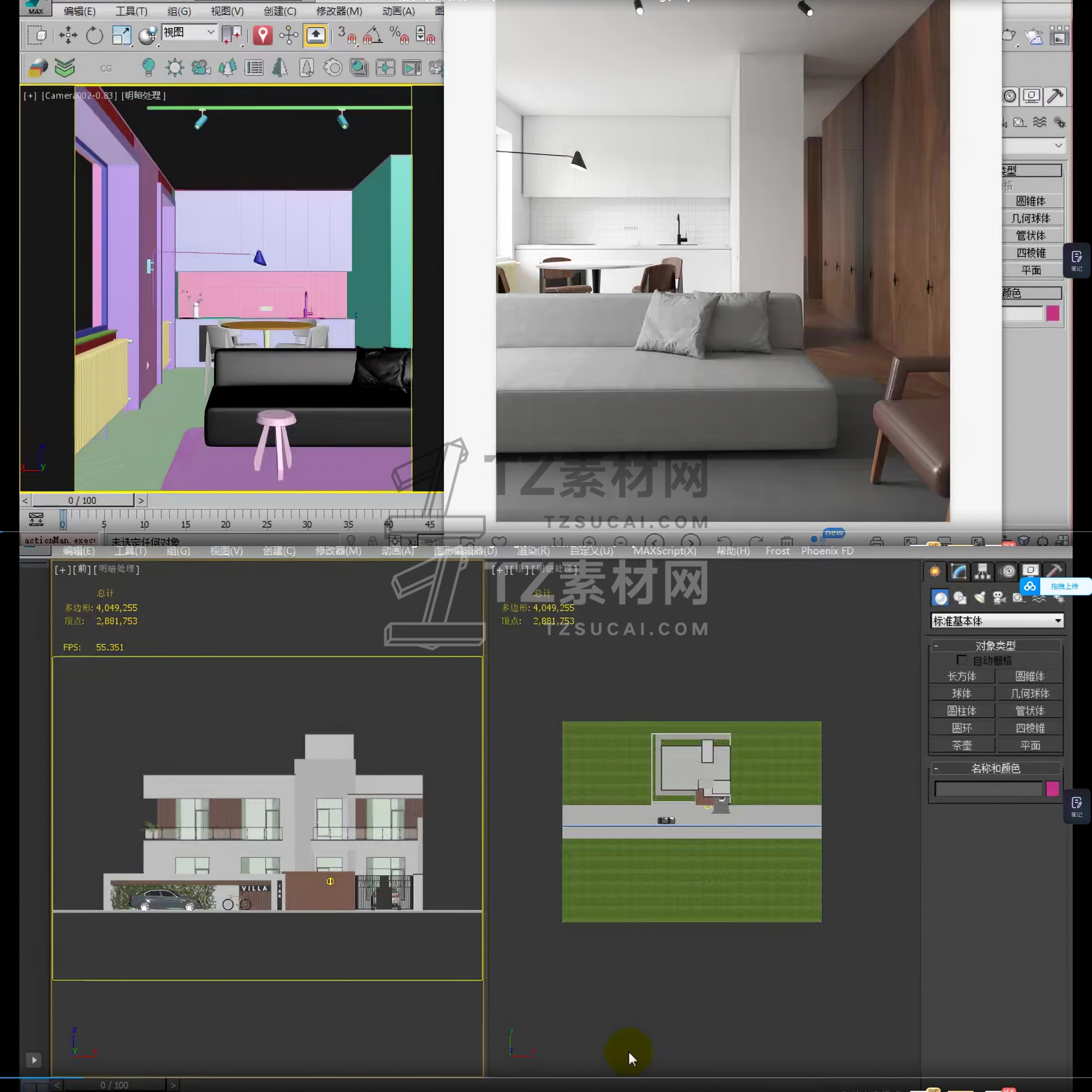This screenshot has width=1092, height=1092.
Task: Open the 工具(T) menu in top window
Action: pos(131,11)
